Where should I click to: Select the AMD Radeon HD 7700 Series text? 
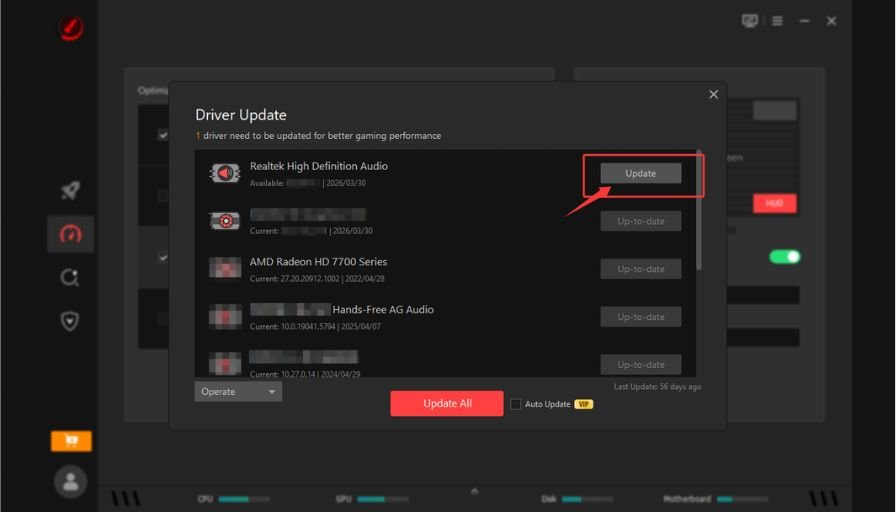[x=318, y=262]
